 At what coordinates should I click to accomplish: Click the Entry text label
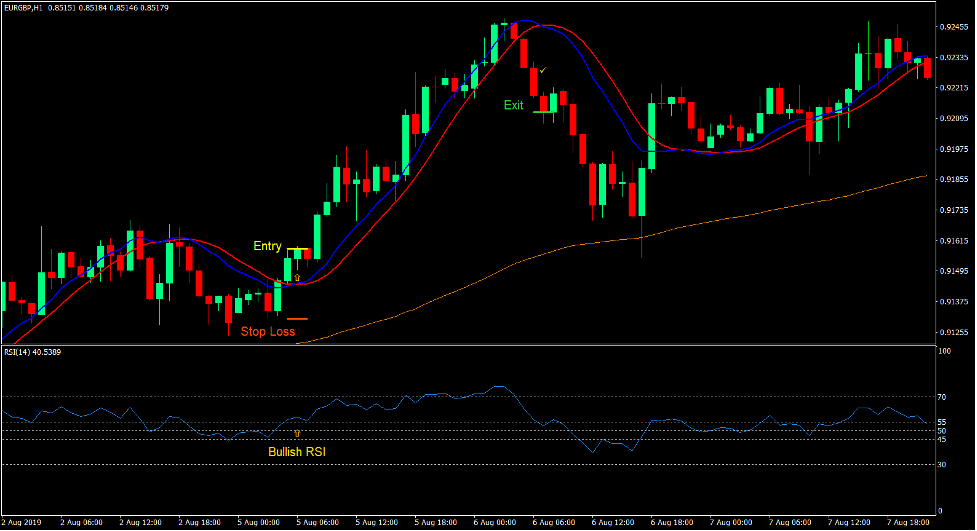(x=267, y=246)
